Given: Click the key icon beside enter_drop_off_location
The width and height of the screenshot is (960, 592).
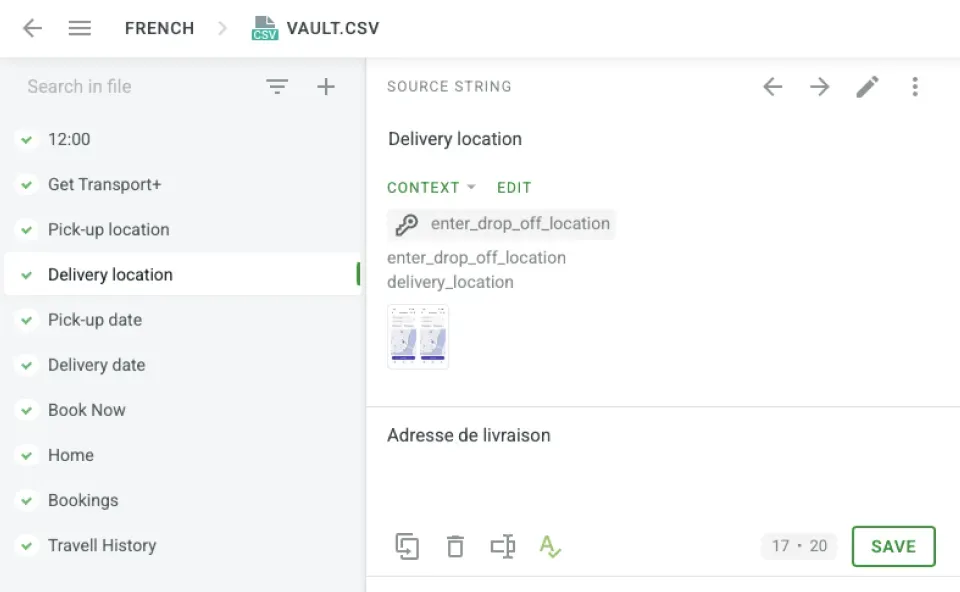Looking at the screenshot, I should (x=407, y=224).
